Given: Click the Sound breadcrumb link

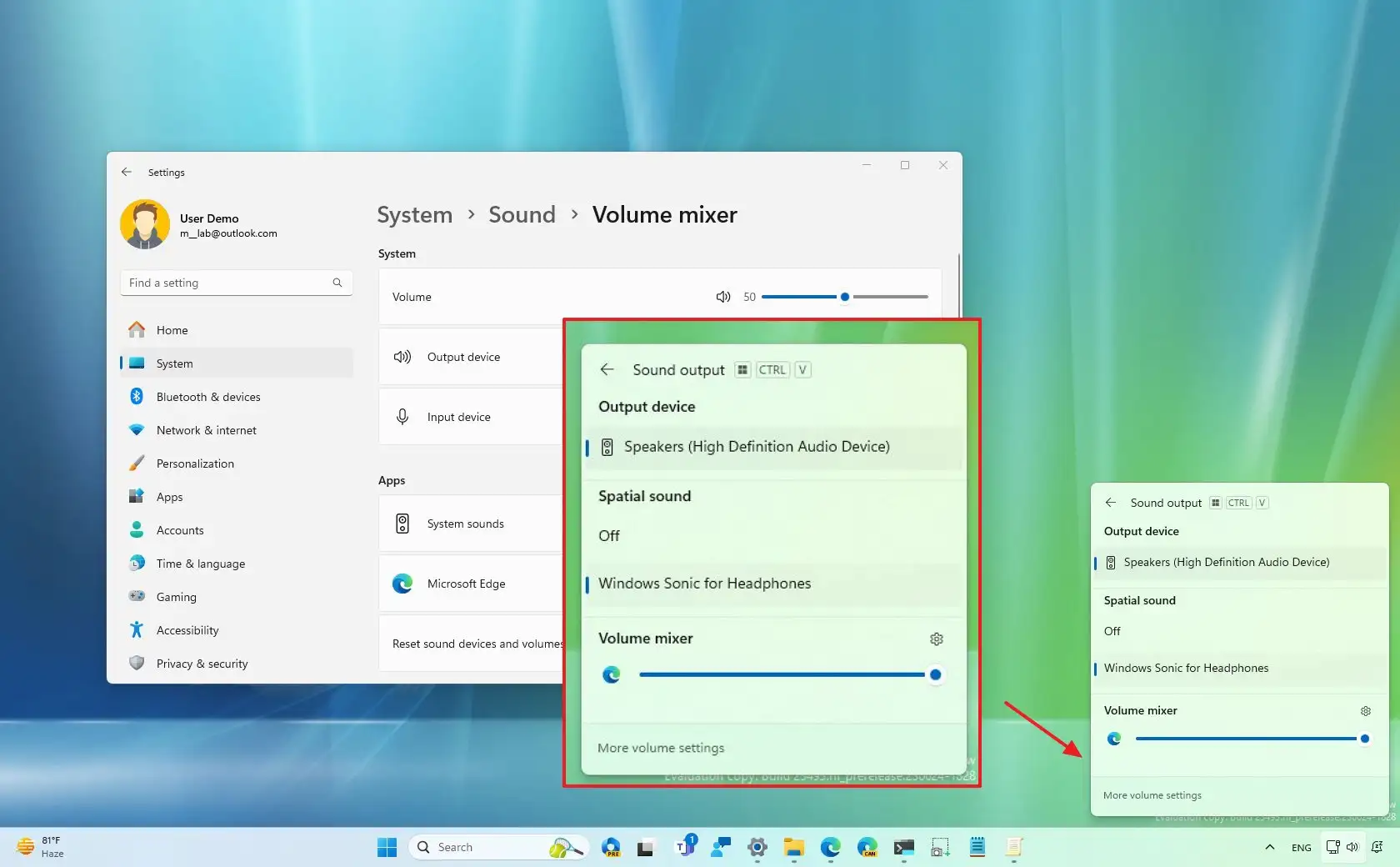Looking at the screenshot, I should [522, 215].
